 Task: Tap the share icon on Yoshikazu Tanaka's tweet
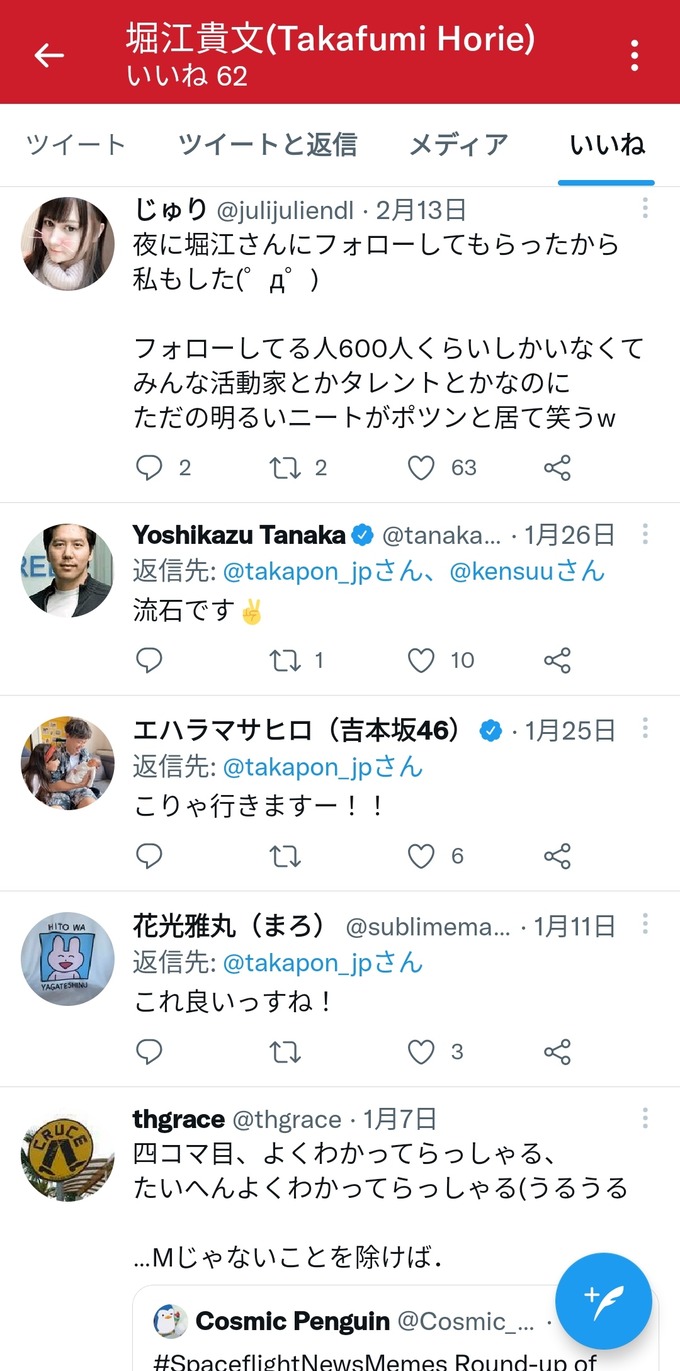click(557, 660)
